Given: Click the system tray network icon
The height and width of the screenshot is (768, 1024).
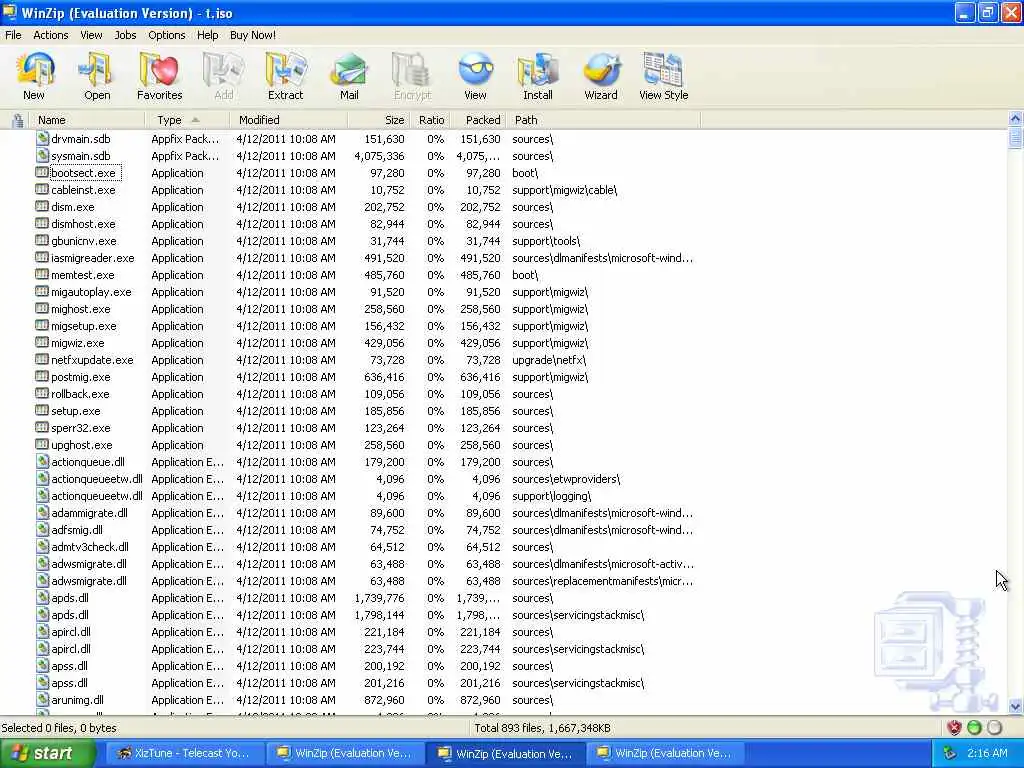Looking at the screenshot, I should (x=950, y=753).
